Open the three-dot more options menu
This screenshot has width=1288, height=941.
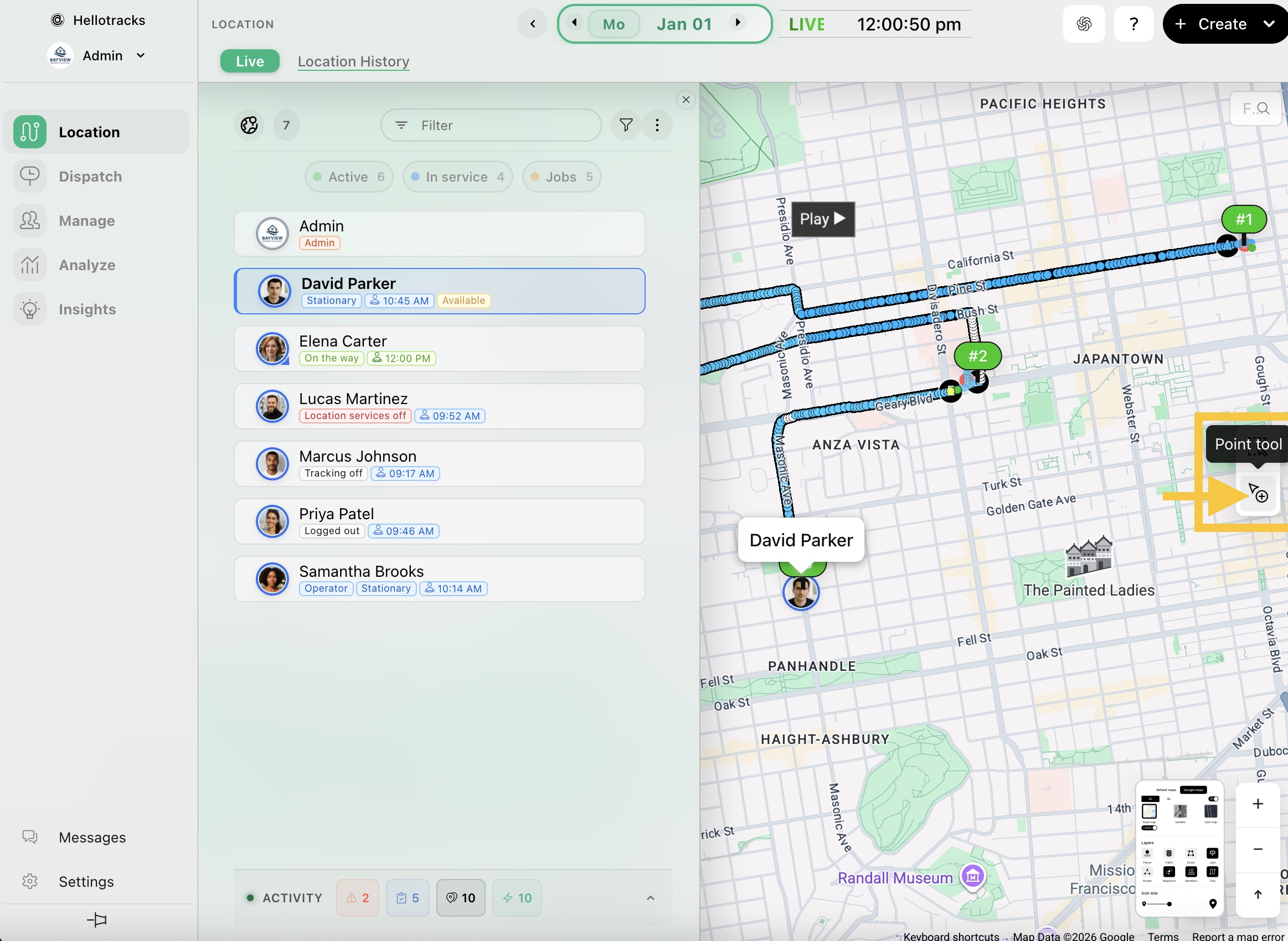657,125
